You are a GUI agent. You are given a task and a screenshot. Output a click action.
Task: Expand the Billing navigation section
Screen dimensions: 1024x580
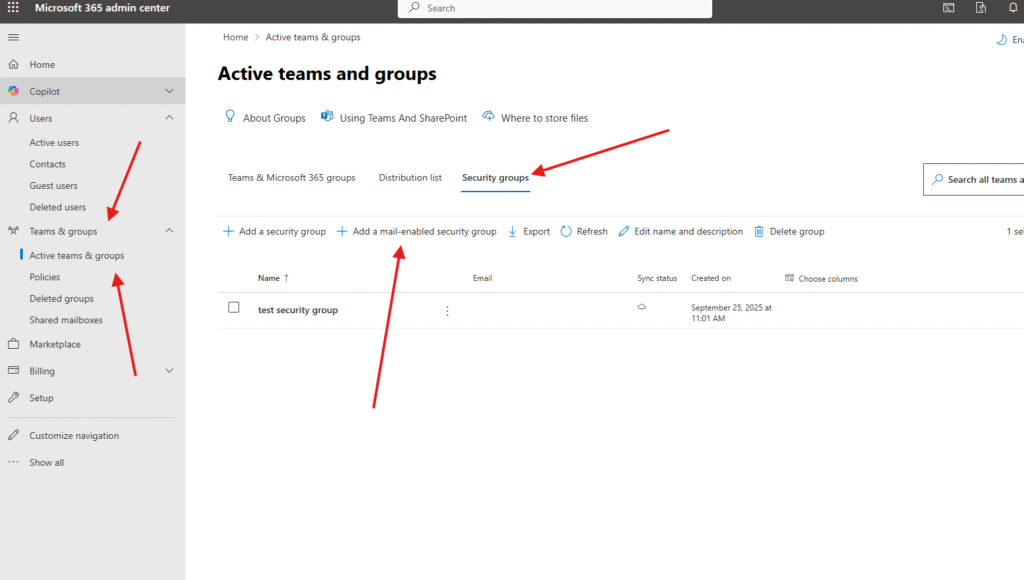pyautogui.click(x=169, y=371)
